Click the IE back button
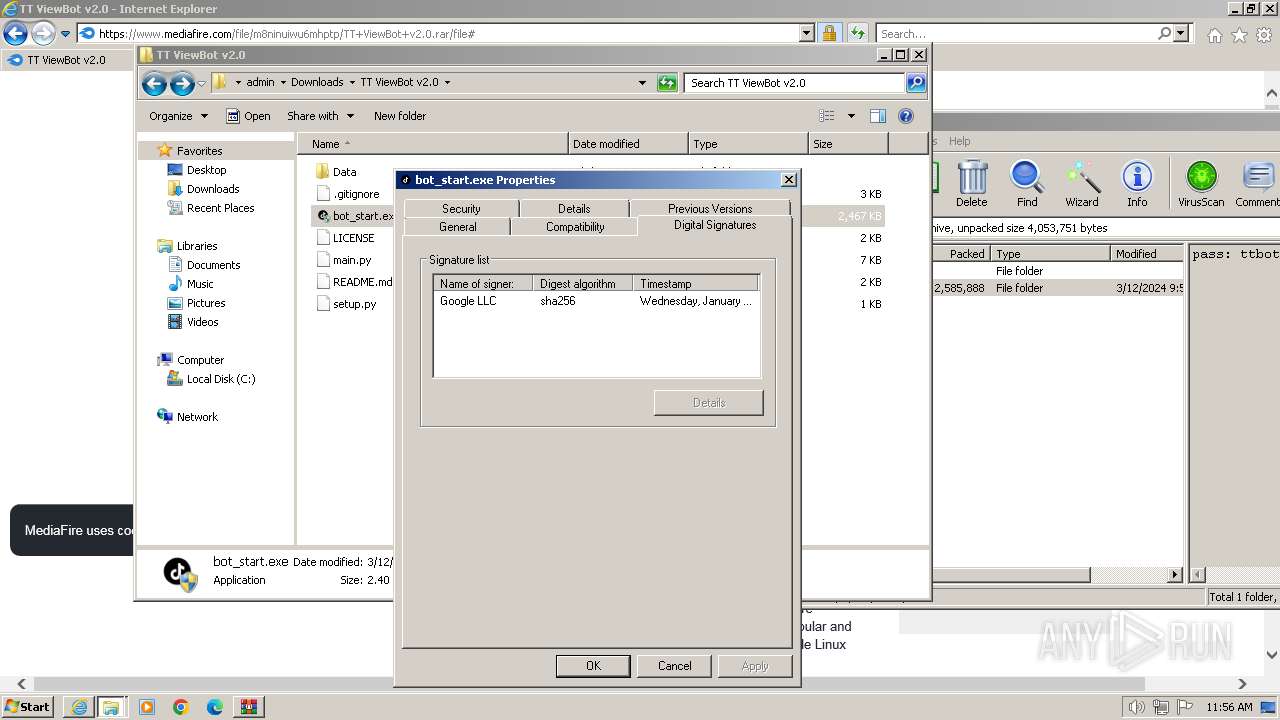This screenshot has width=1280, height=720. point(15,34)
